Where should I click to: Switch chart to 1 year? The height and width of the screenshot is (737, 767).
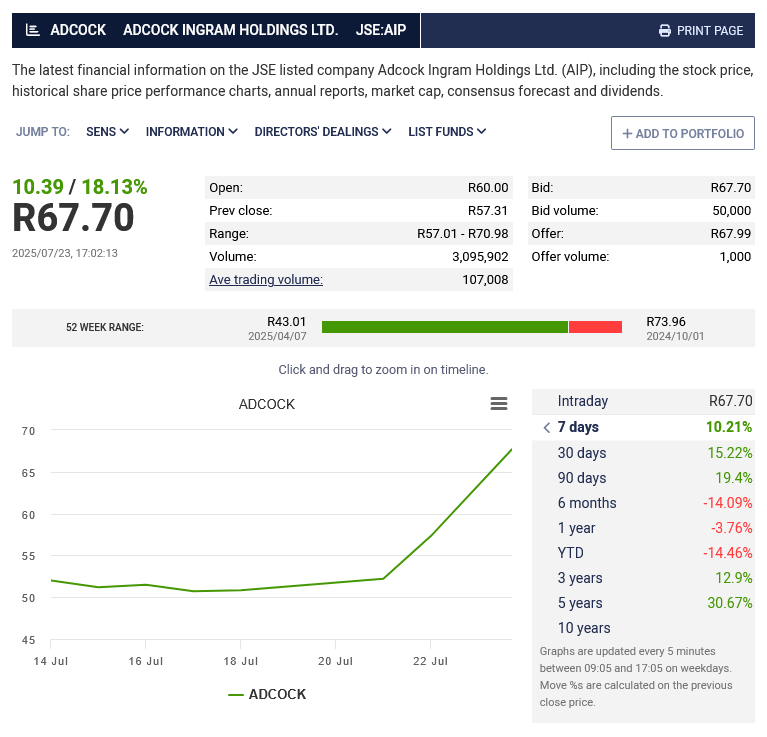(643, 528)
